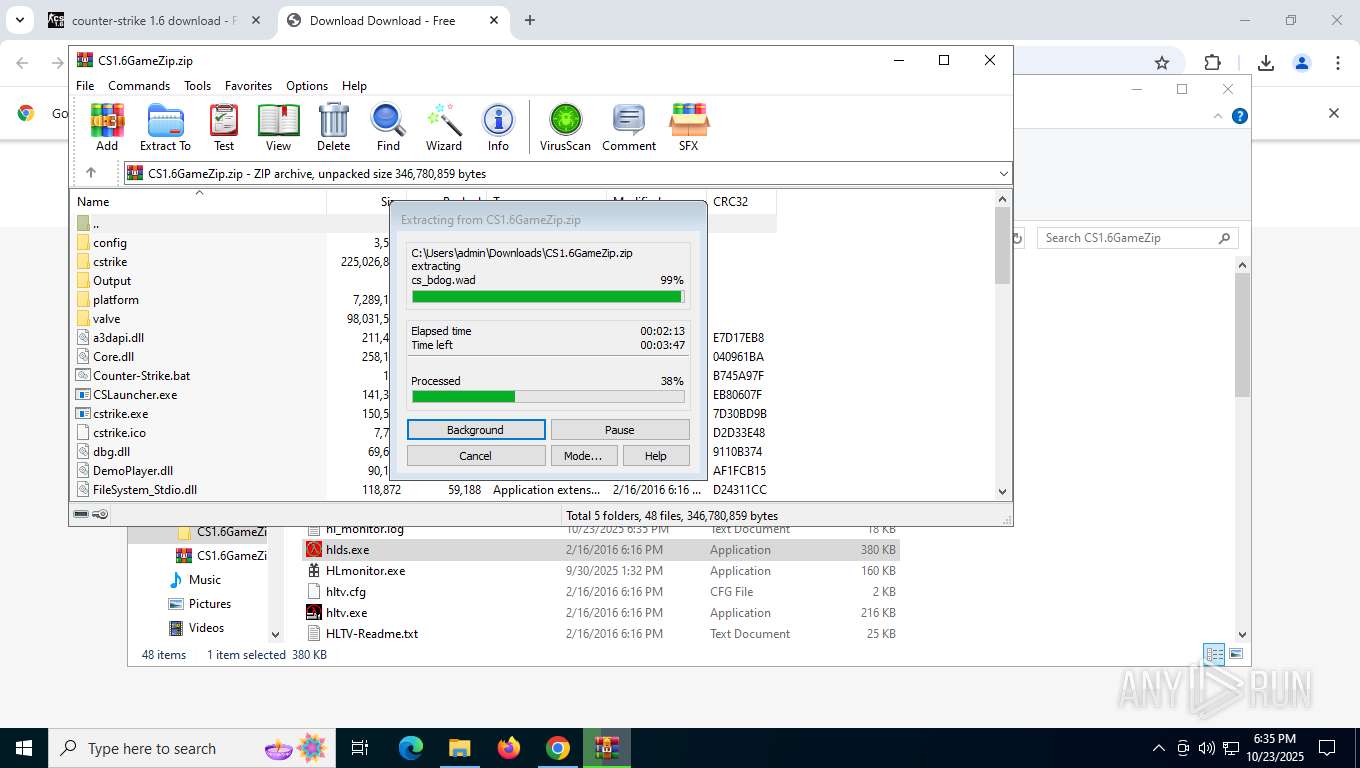Go up one level arrow in WinRAR

pos(91,173)
